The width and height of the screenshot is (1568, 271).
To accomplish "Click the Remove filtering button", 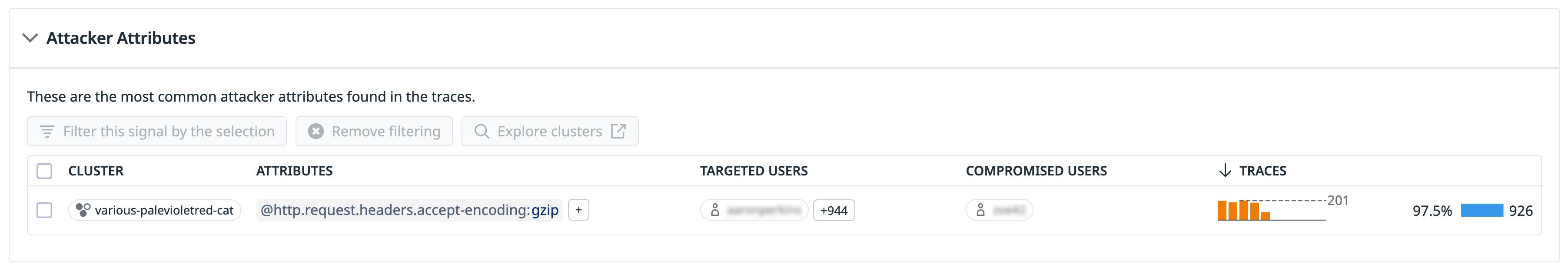I will tap(373, 131).
